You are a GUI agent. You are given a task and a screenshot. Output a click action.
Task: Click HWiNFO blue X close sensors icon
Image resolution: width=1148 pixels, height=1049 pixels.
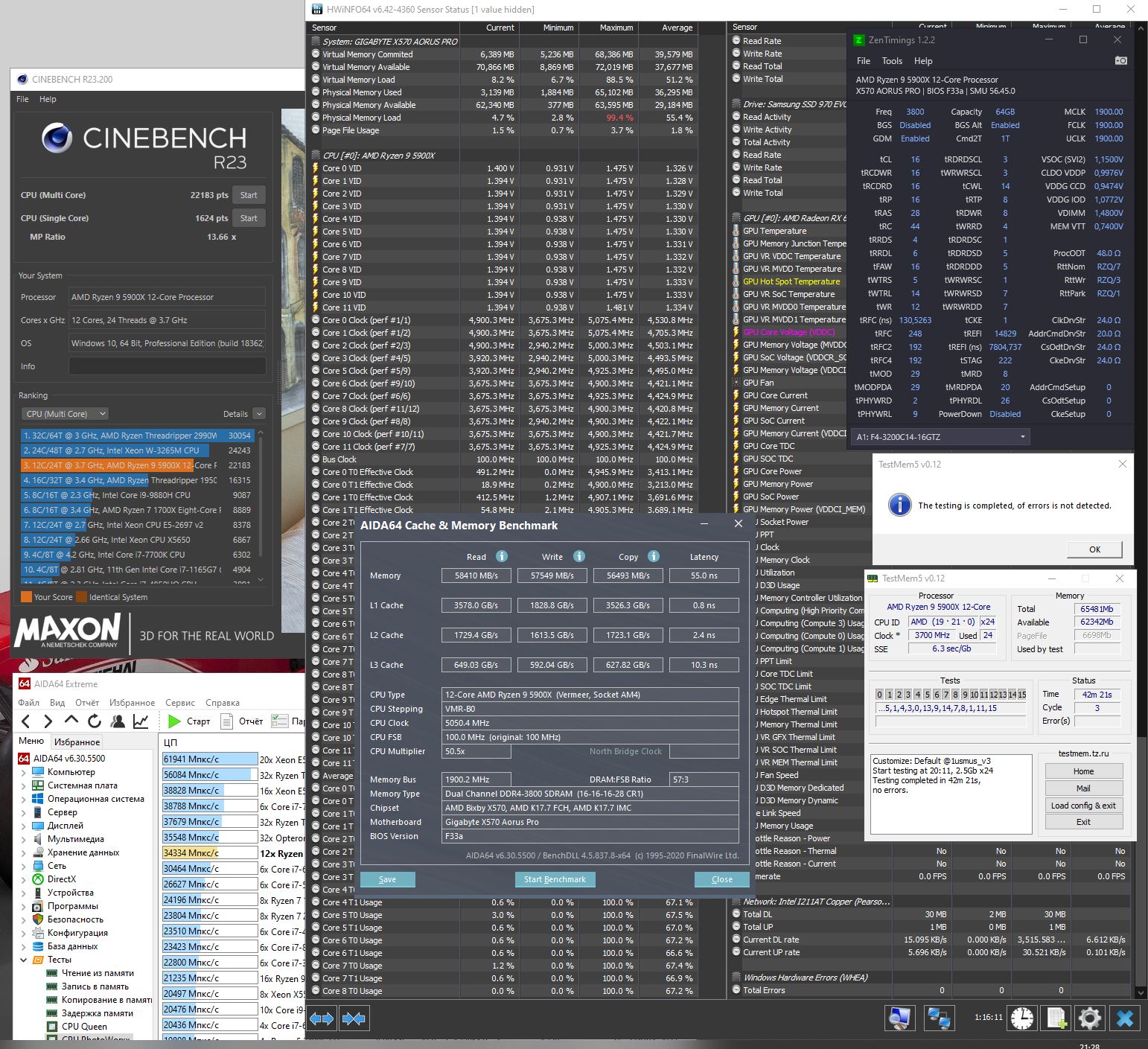click(1125, 1018)
